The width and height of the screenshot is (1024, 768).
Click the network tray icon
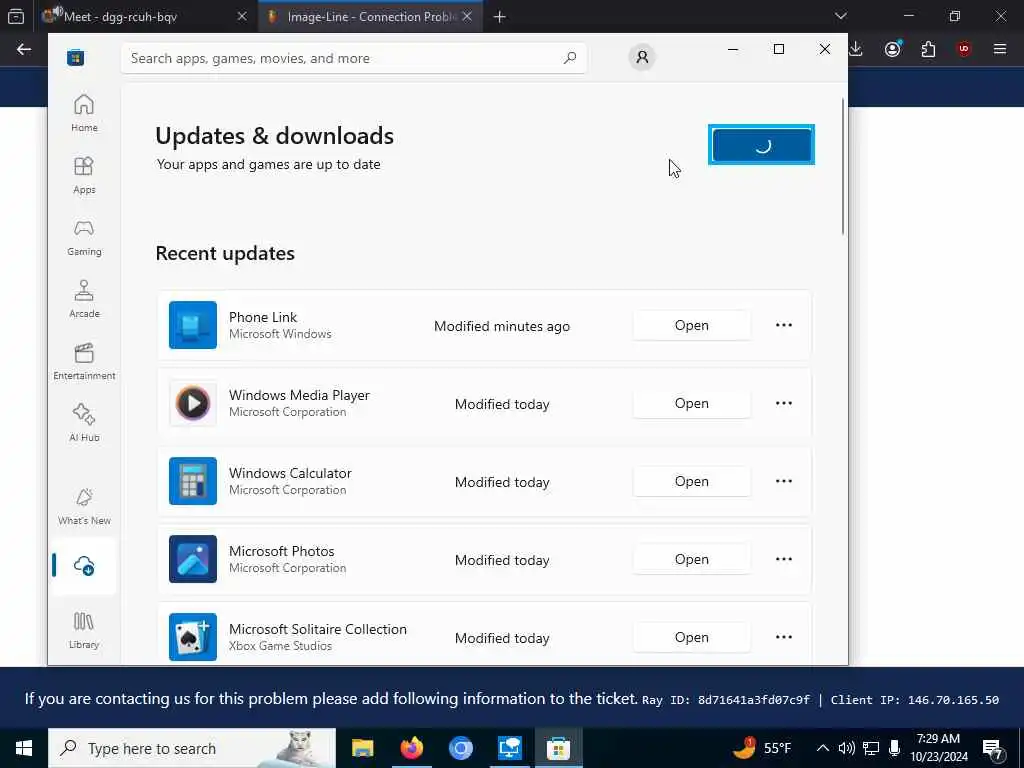pos(871,748)
